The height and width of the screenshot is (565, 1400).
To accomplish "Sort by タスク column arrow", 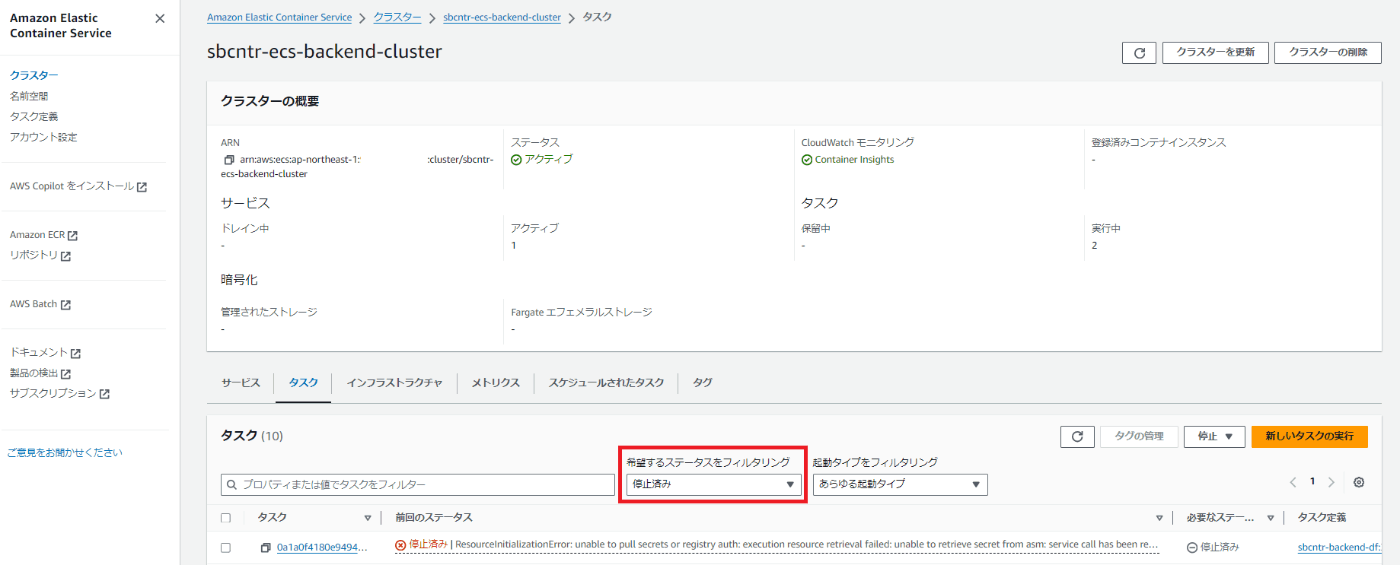I will (368, 518).
